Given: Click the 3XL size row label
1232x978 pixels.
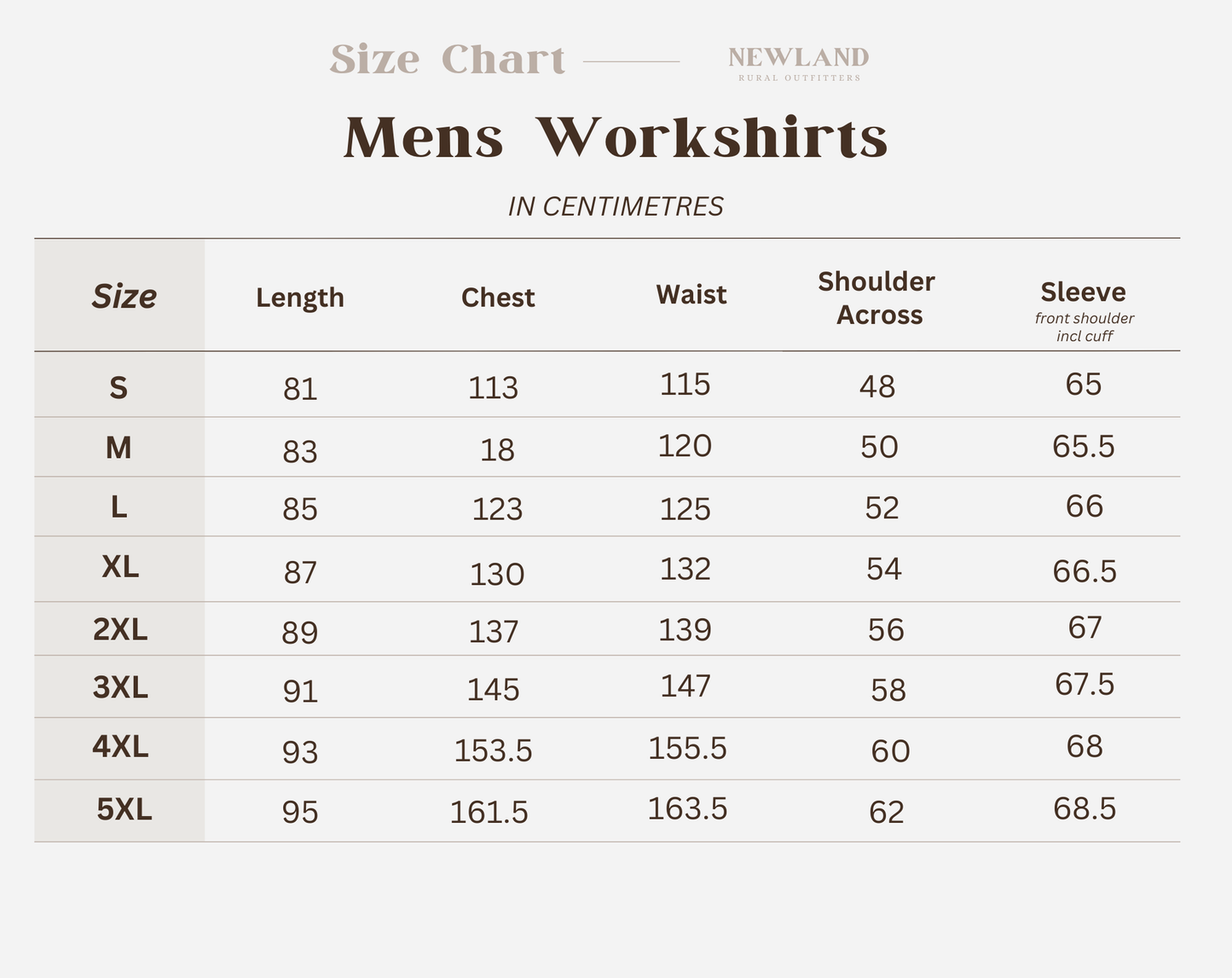Looking at the screenshot, I should (x=120, y=686).
